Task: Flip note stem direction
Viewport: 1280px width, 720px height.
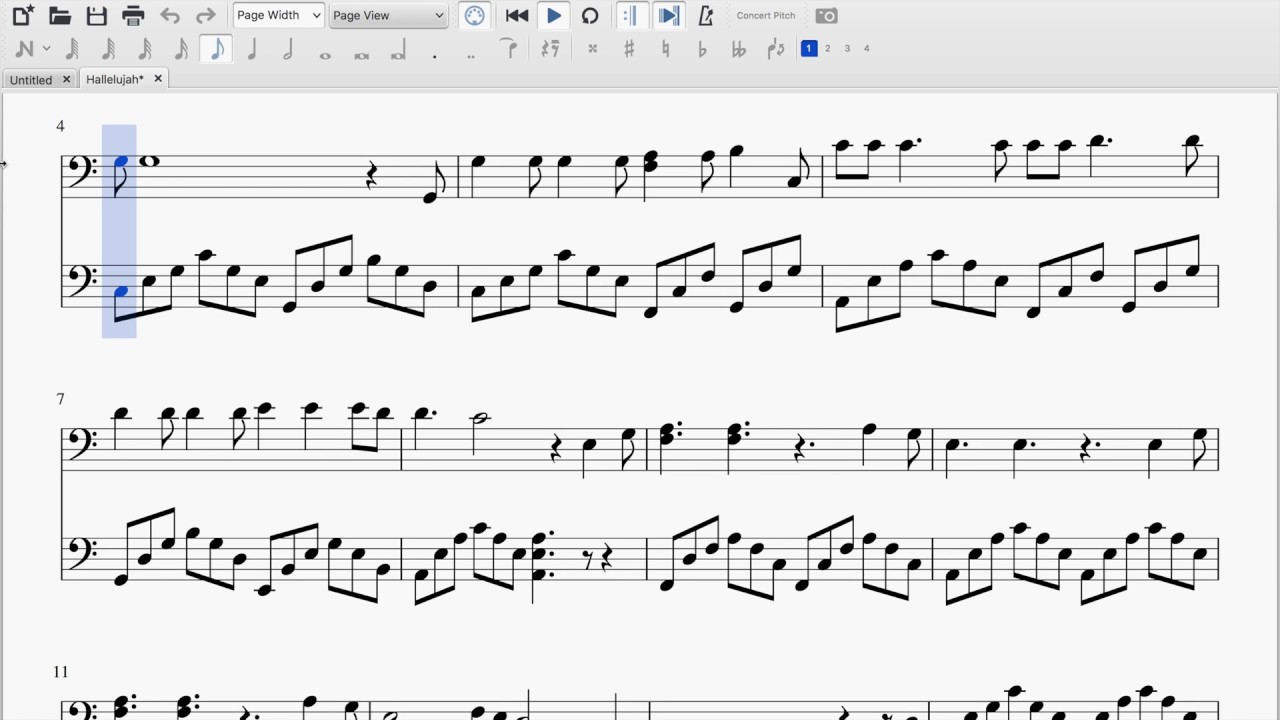Action: (x=775, y=48)
